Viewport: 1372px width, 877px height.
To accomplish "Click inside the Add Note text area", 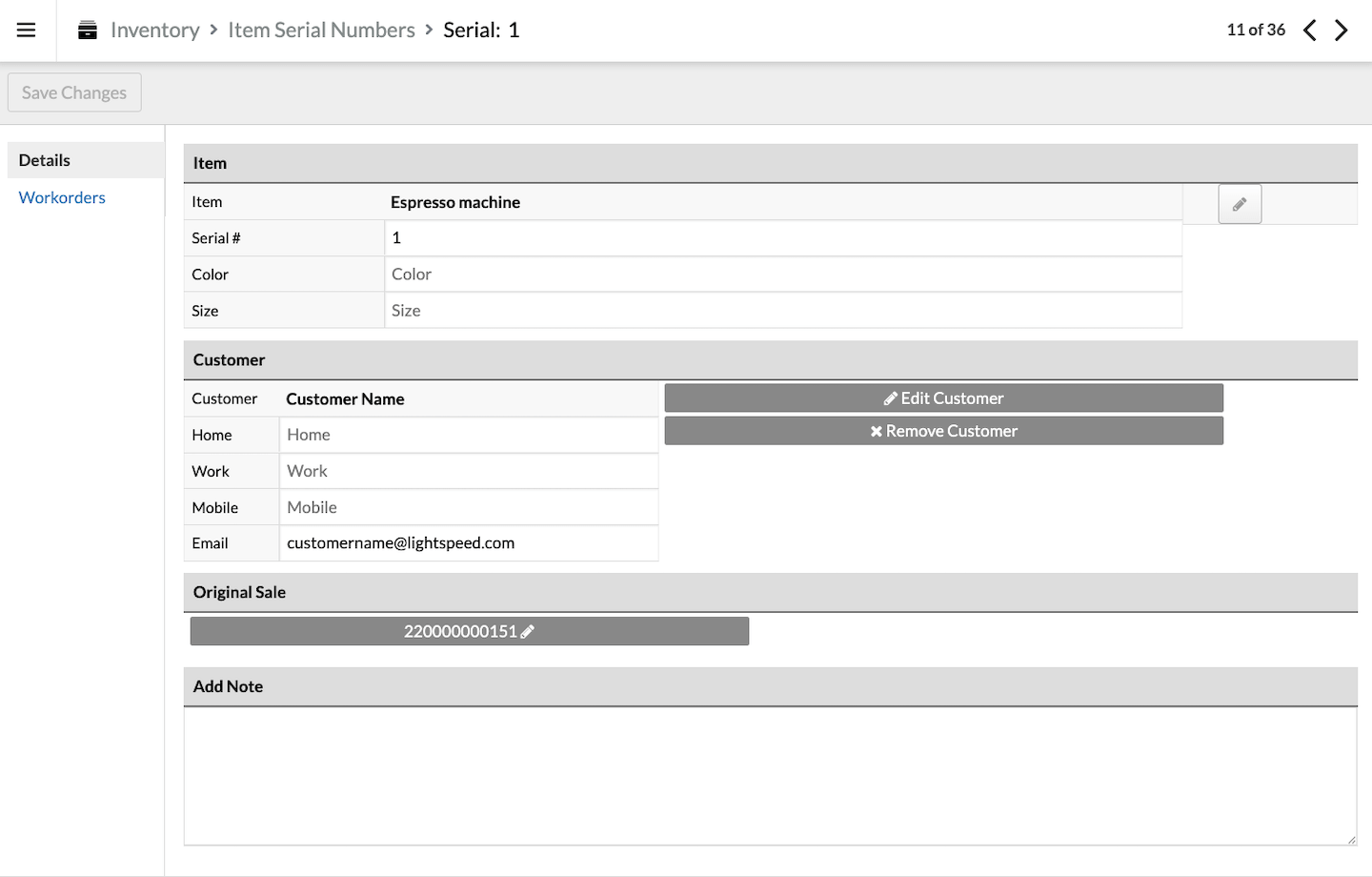I will coord(770,776).
